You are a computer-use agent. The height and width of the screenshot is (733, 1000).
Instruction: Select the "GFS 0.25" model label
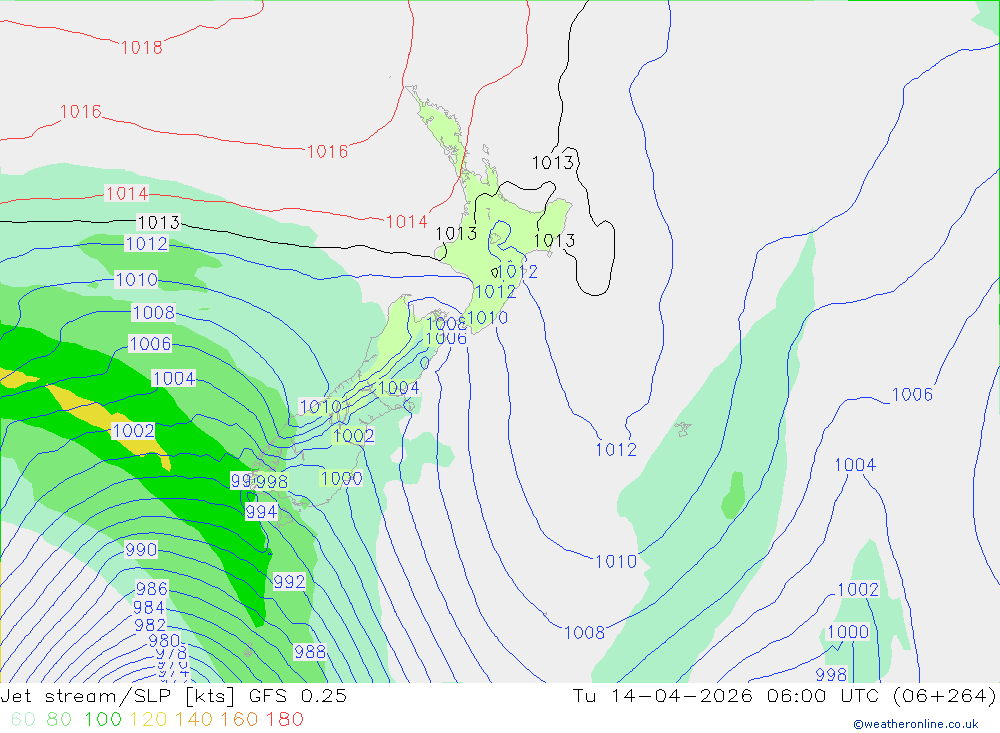[x=298, y=695]
